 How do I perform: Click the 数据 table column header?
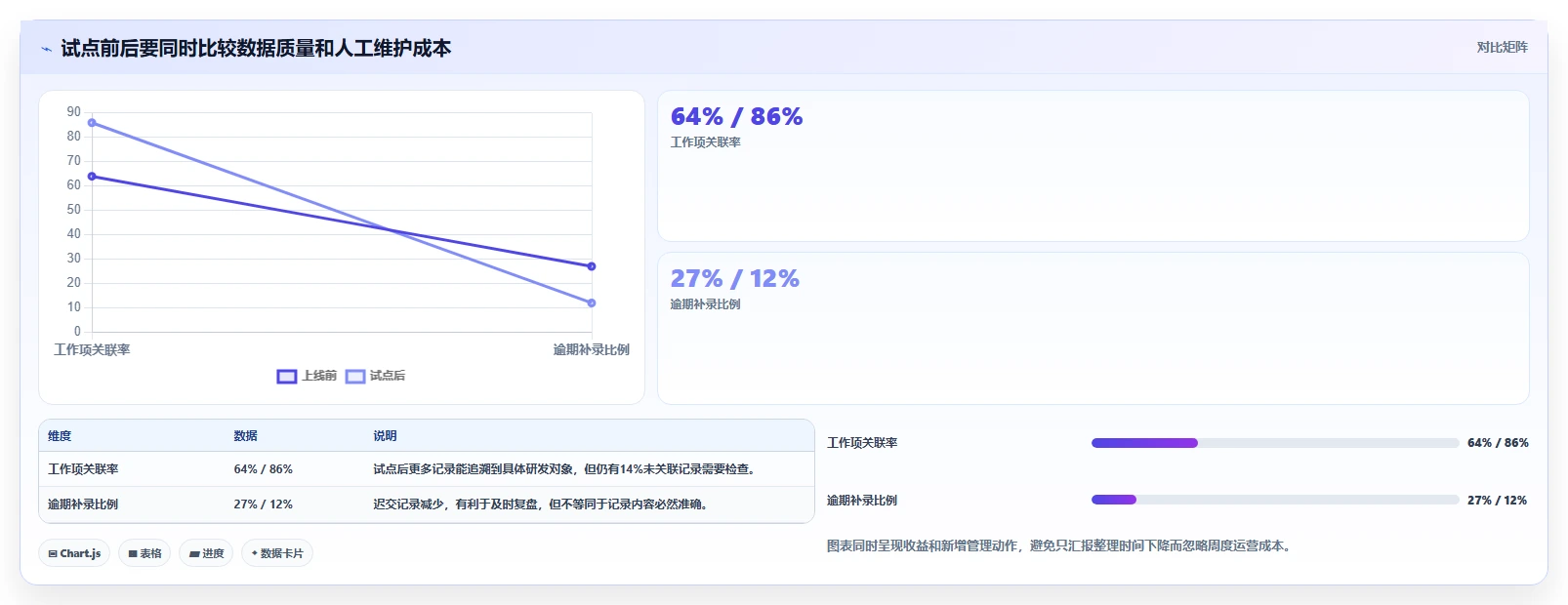point(245,436)
